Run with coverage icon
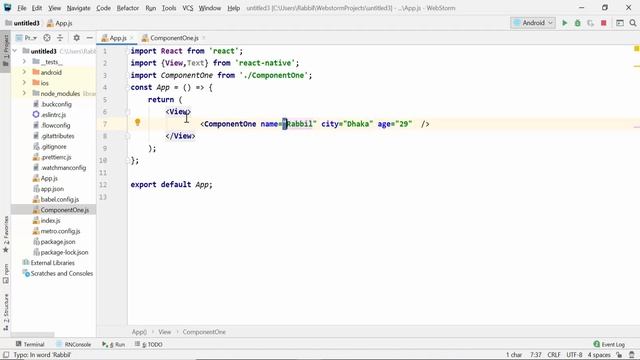Screen dimensions: 640x360 [x=591, y=23]
